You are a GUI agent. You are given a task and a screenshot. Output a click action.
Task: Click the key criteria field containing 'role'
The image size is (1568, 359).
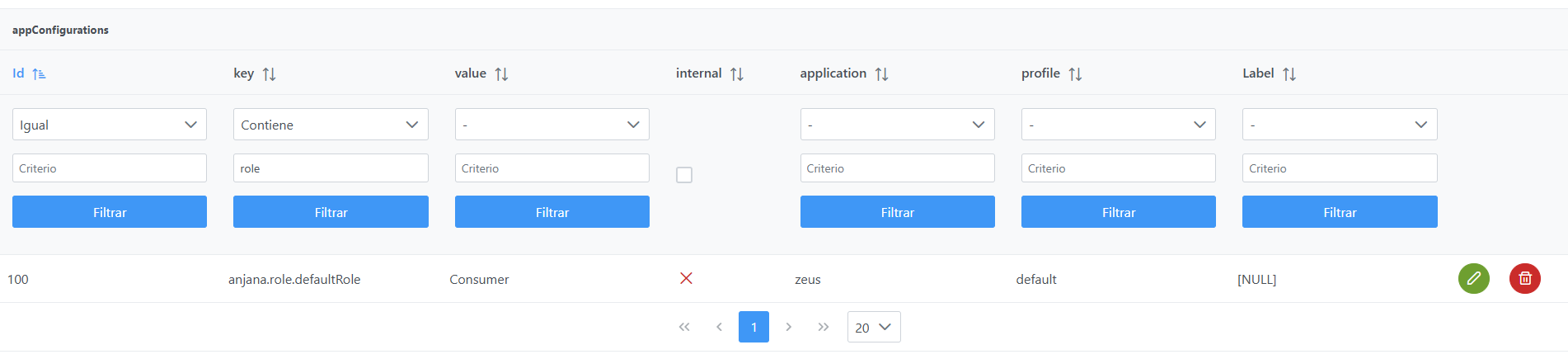[x=331, y=168]
